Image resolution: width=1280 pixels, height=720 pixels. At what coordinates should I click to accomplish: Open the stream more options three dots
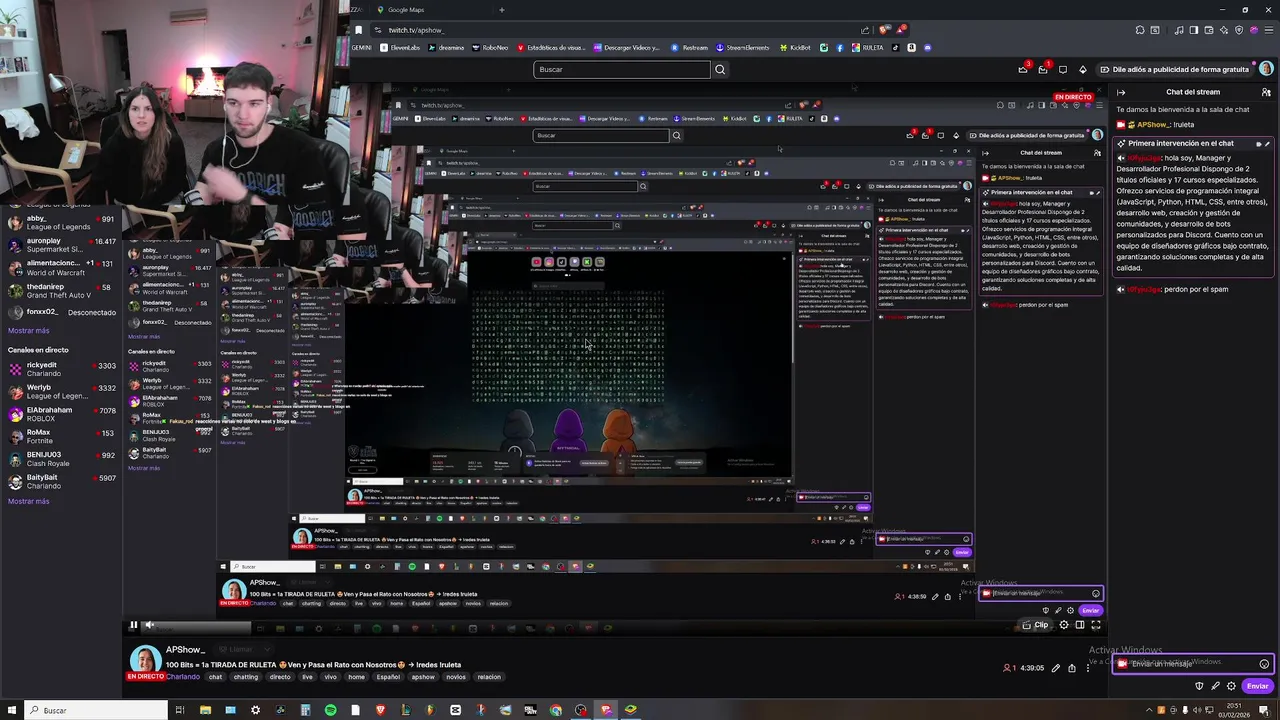1088,668
